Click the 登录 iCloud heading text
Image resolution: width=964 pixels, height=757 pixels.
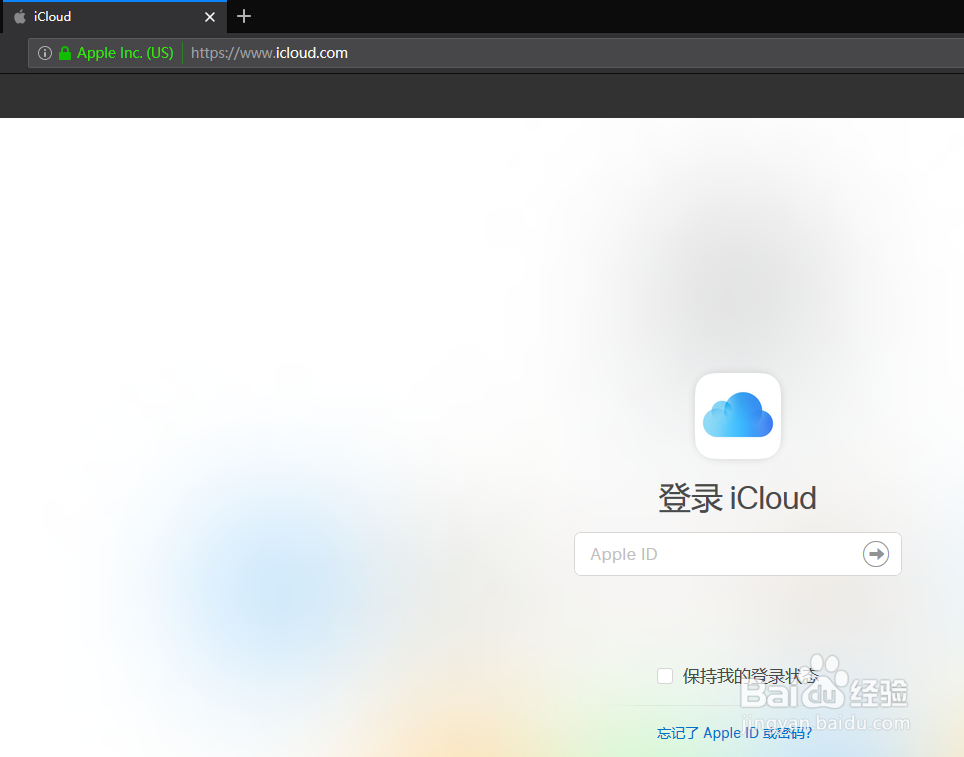737,497
